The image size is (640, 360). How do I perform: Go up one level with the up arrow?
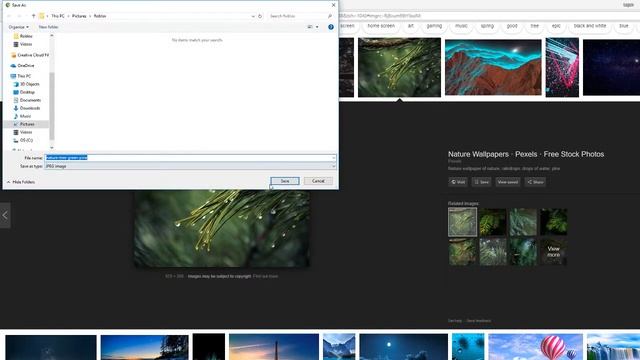pos(33,16)
